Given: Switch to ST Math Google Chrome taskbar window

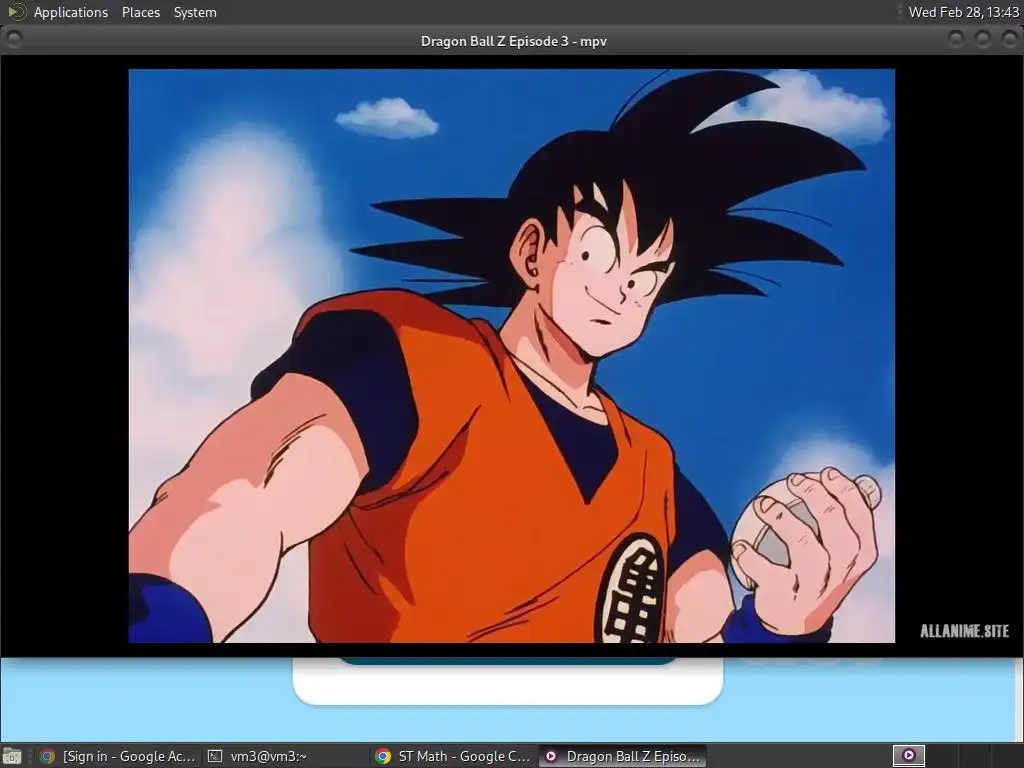Looking at the screenshot, I should click(453, 756).
